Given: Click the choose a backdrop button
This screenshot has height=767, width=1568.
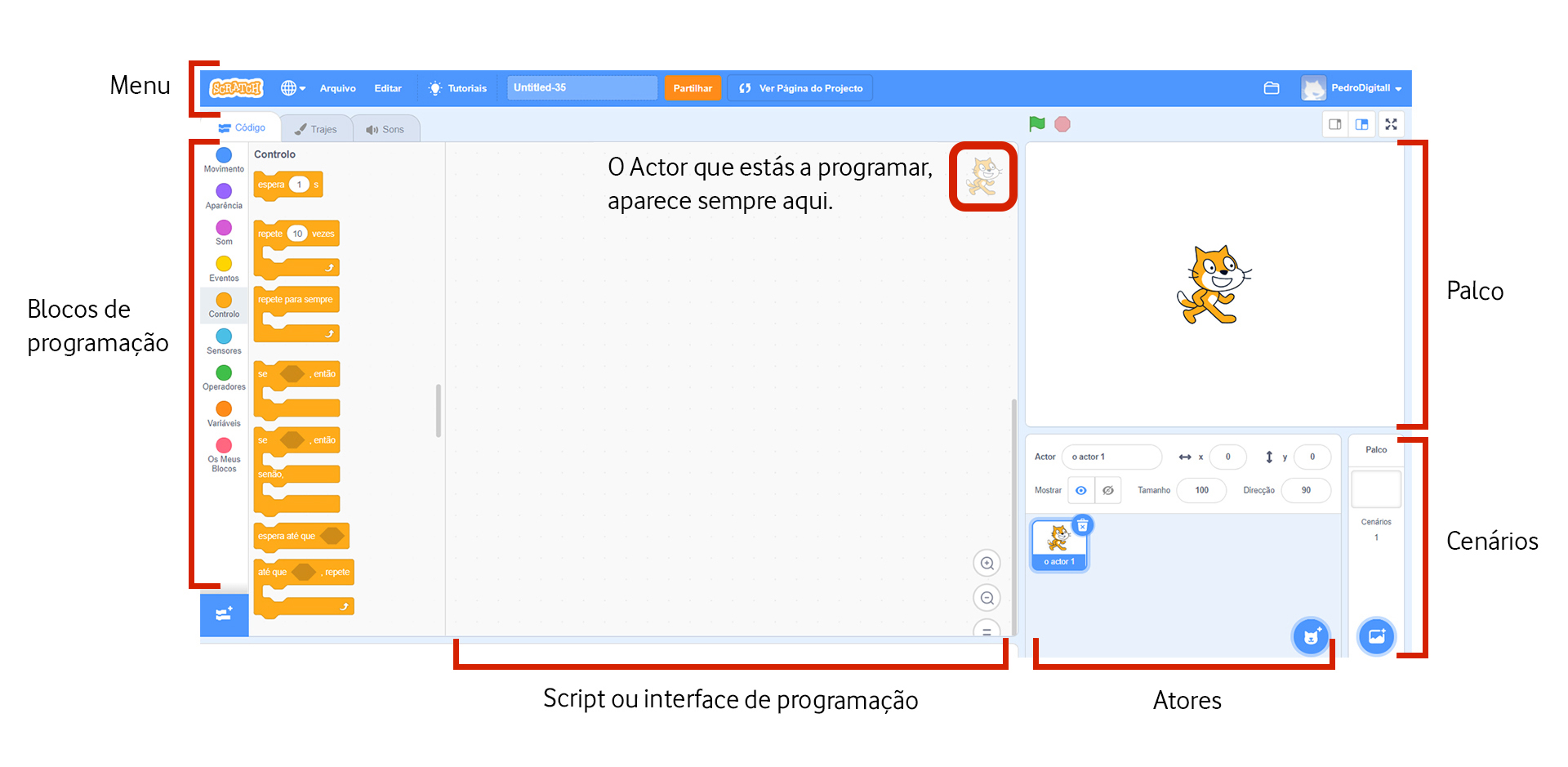Looking at the screenshot, I should [x=1376, y=636].
